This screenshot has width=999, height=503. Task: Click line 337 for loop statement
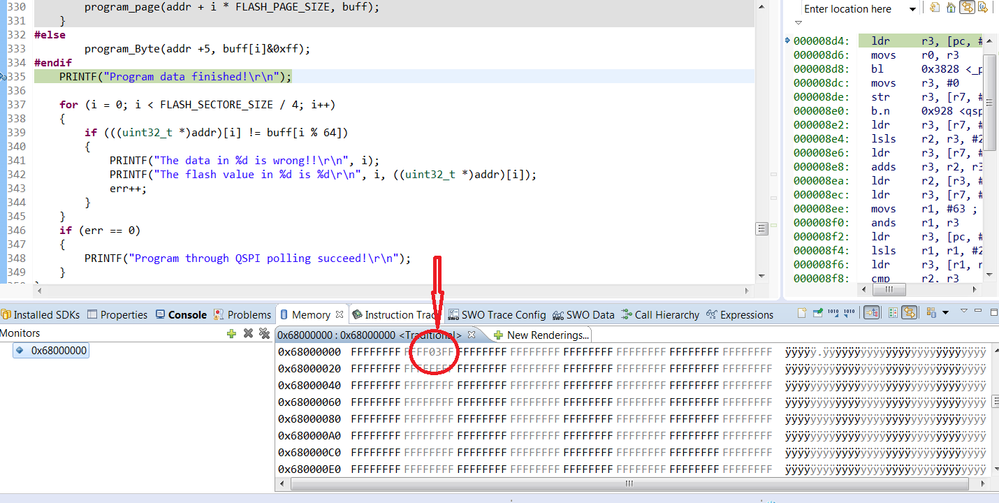(x=198, y=105)
